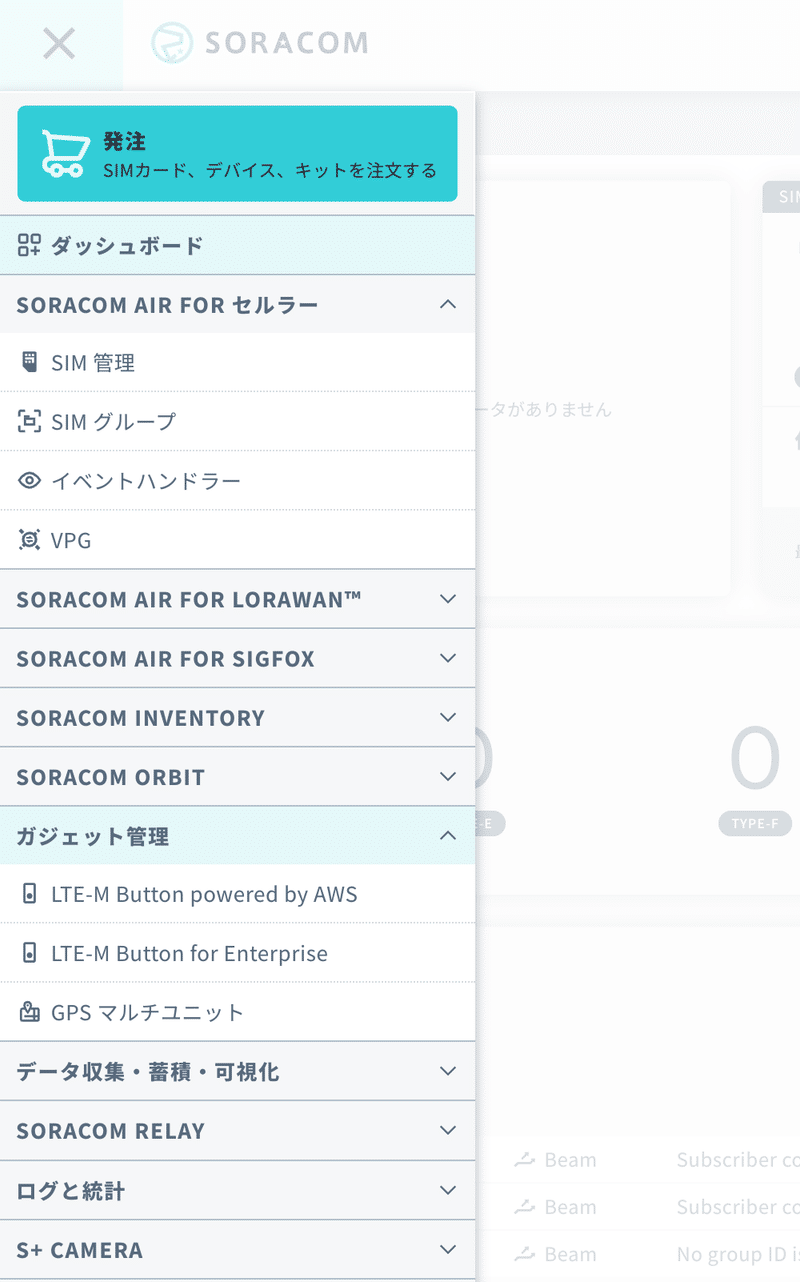Close the side menu with X icon
Viewport: 800px width, 1282px height.
coord(60,44)
